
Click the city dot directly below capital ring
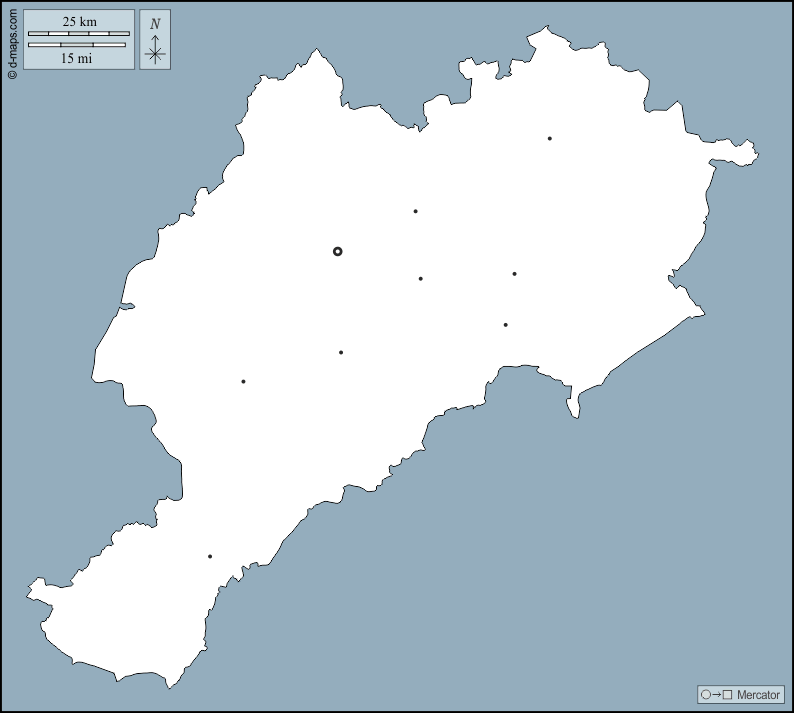click(341, 352)
